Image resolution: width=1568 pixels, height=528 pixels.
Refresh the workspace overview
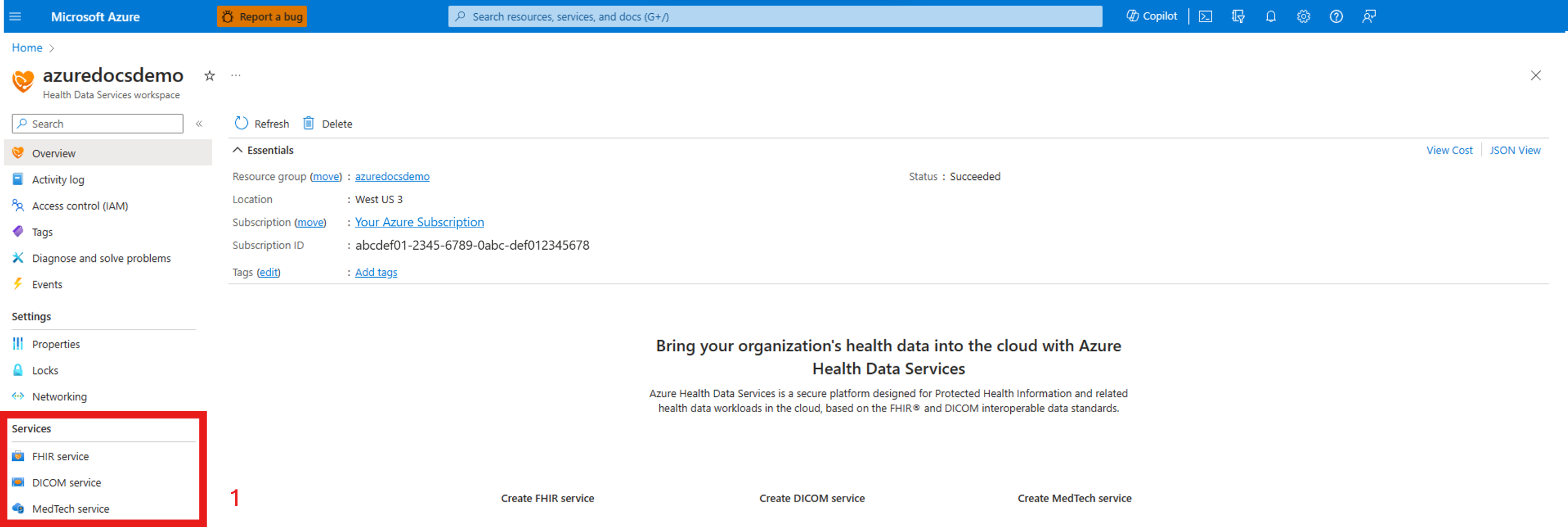(x=262, y=124)
